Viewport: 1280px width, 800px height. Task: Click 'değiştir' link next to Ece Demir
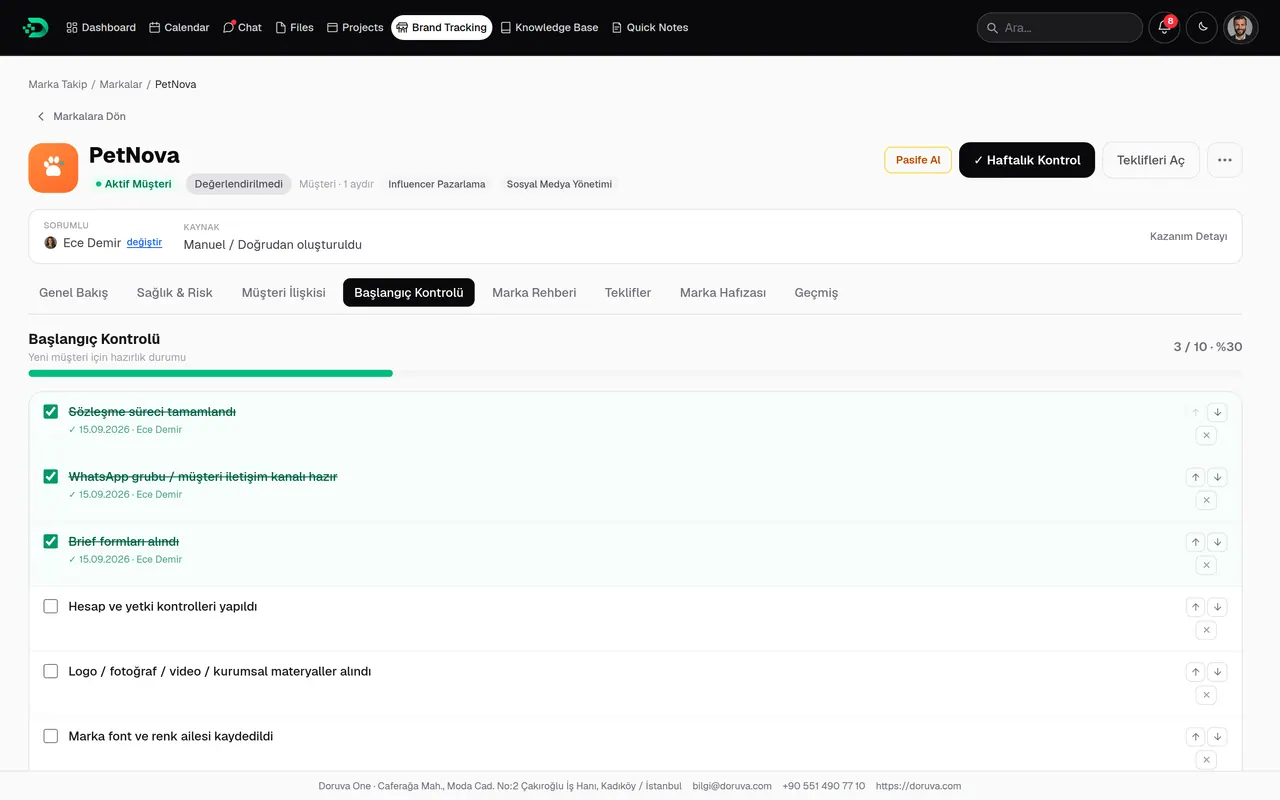[x=144, y=242]
